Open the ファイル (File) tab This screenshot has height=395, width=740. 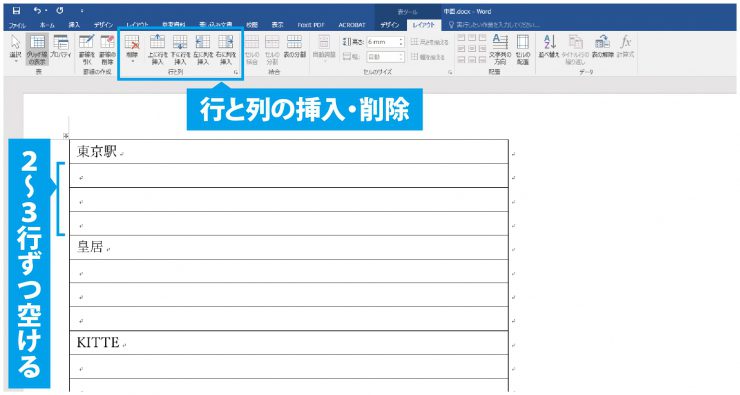click(17, 25)
